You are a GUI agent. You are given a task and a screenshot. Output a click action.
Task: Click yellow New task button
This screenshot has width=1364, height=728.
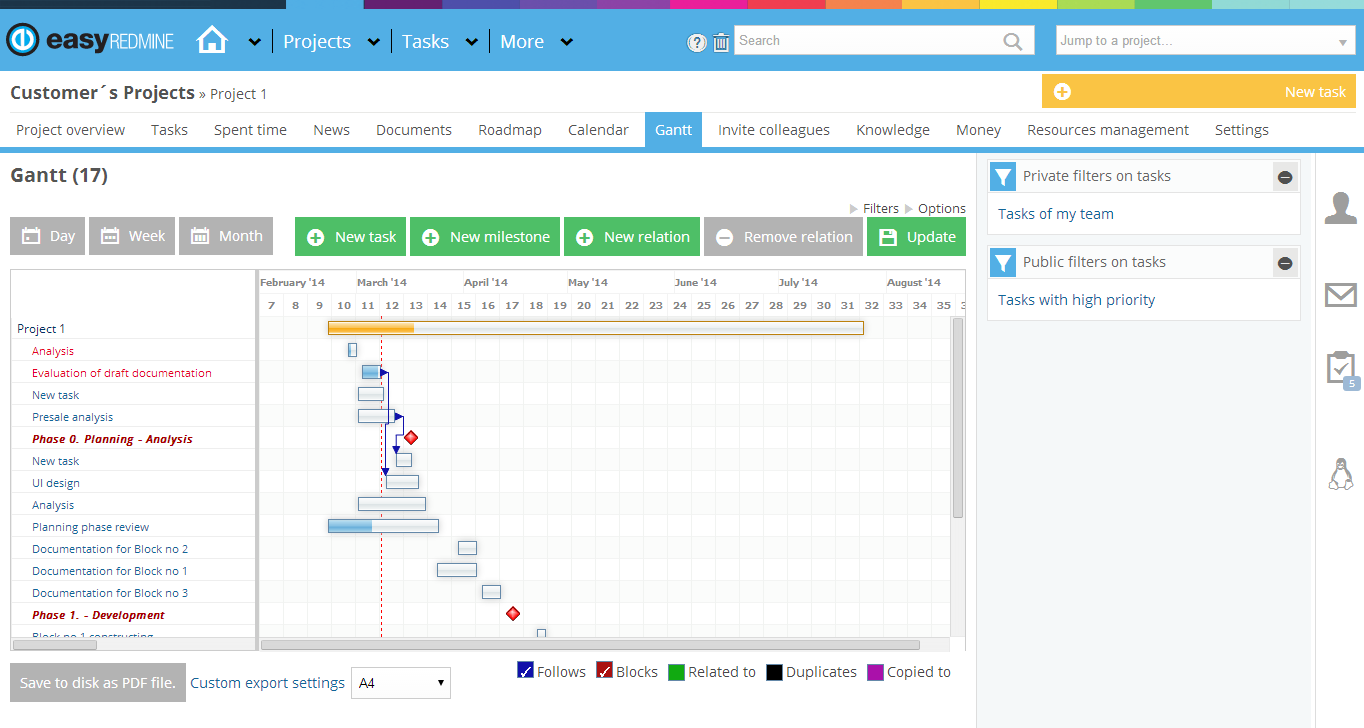click(x=1199, y=91)
